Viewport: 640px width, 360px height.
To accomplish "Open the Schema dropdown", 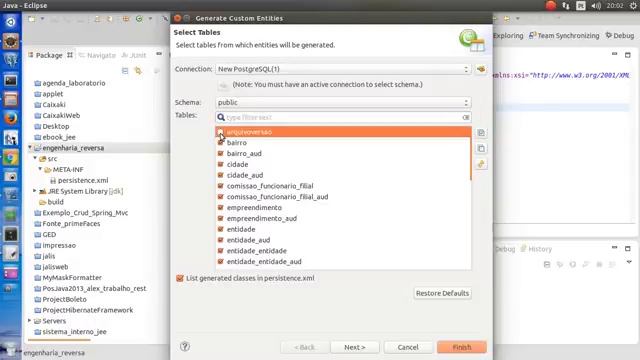I will pyautogui.click(x=343, y=102).
